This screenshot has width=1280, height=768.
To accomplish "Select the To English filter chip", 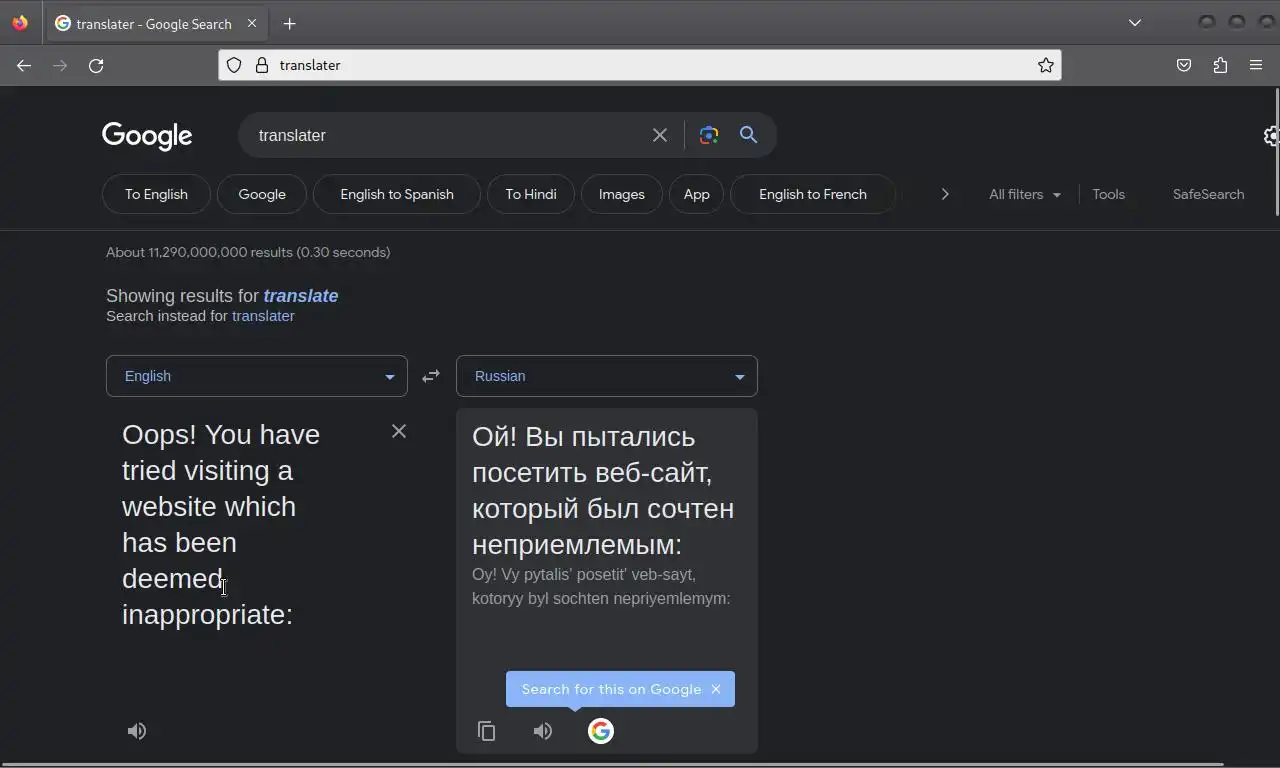I will (x=156, y=194).
